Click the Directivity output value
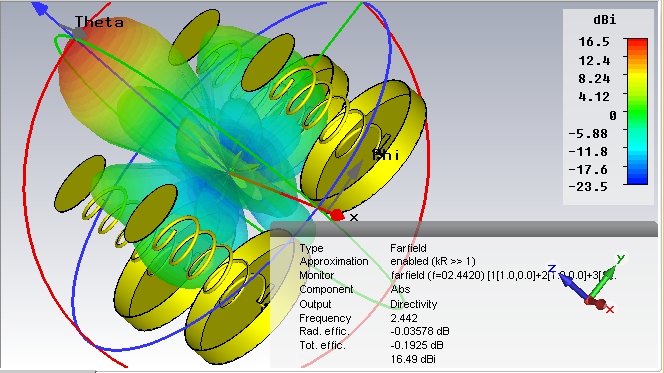The height and width of the screenshot is (373, 664). pyautogui.click(x=413, y=304)
